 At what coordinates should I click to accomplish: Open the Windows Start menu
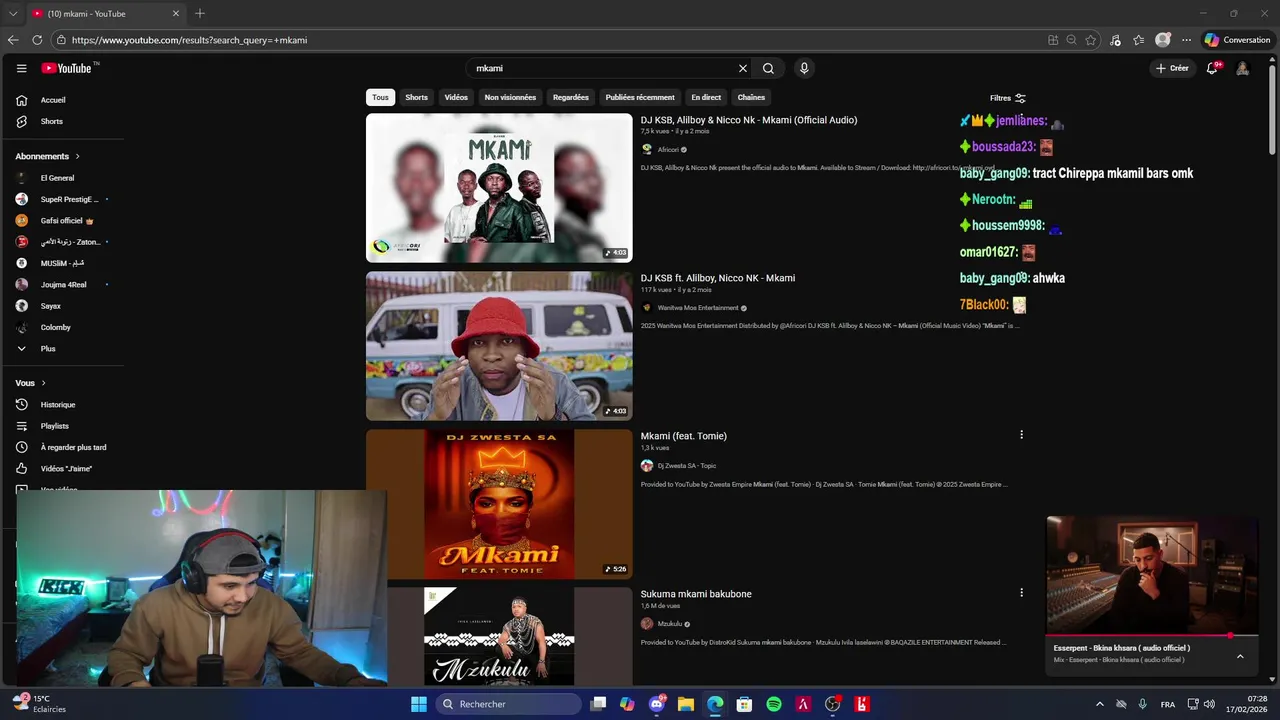point(419,704)
